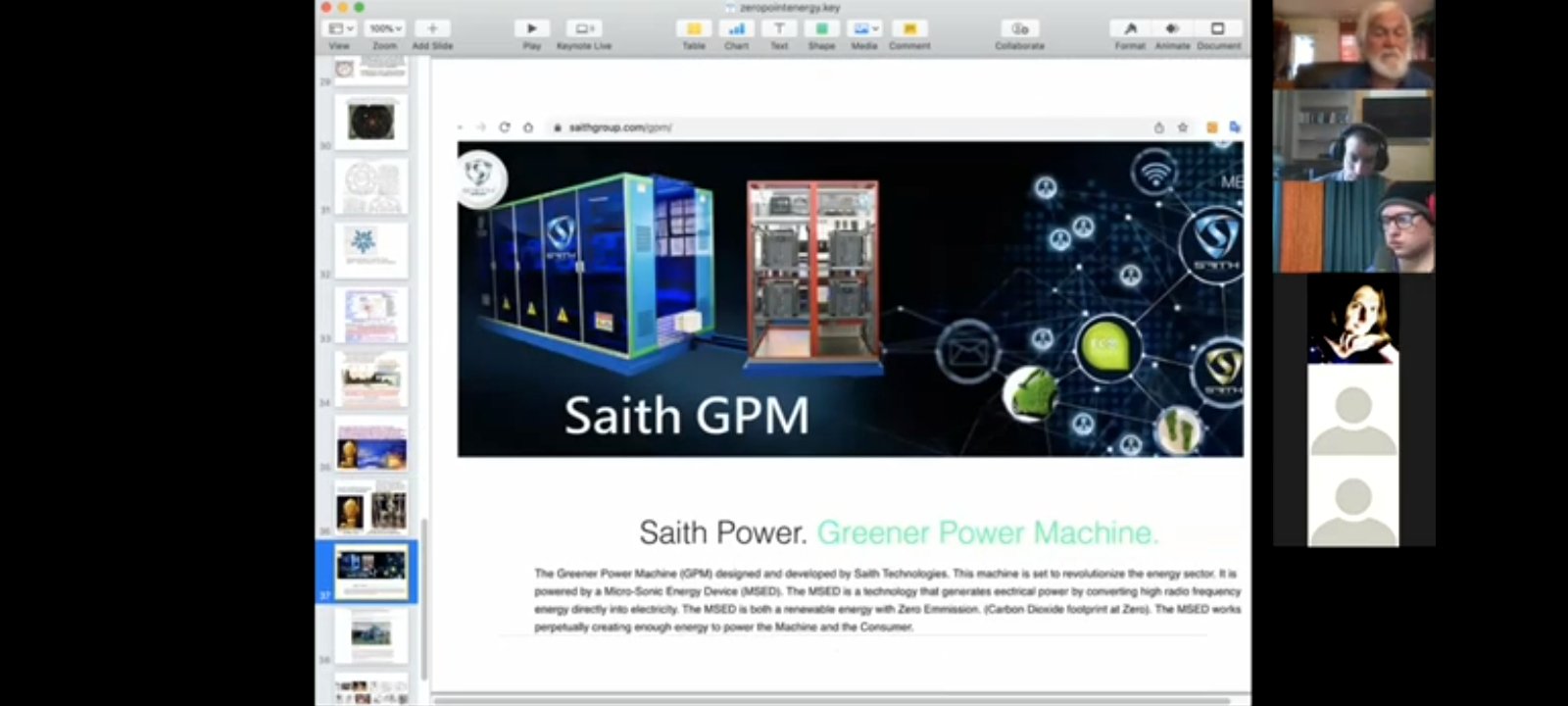
Task: Open the Keynote Live tool
Action: [x=584, y=29]
